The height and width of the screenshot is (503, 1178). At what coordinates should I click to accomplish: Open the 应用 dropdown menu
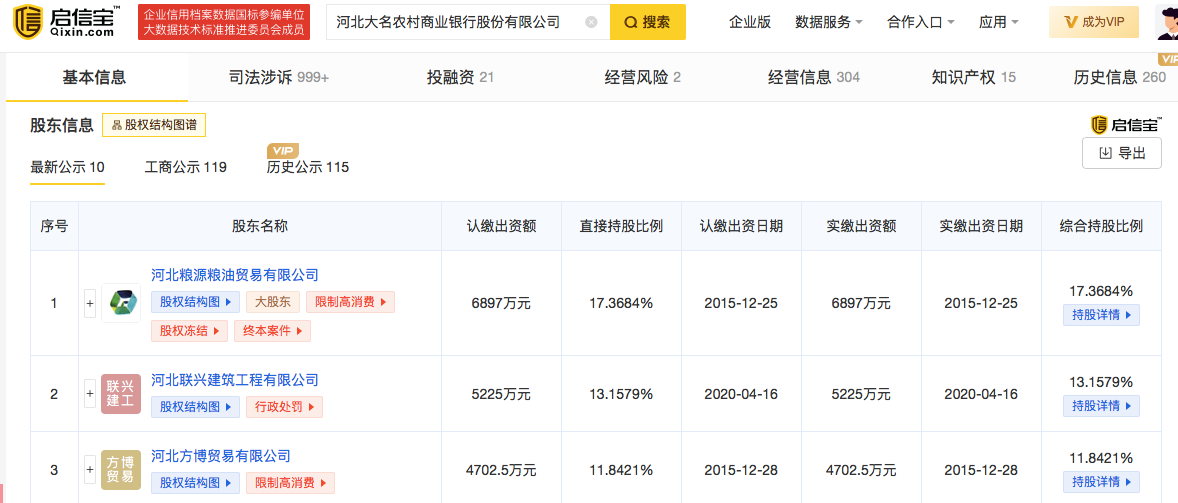[x=998, y=22]
